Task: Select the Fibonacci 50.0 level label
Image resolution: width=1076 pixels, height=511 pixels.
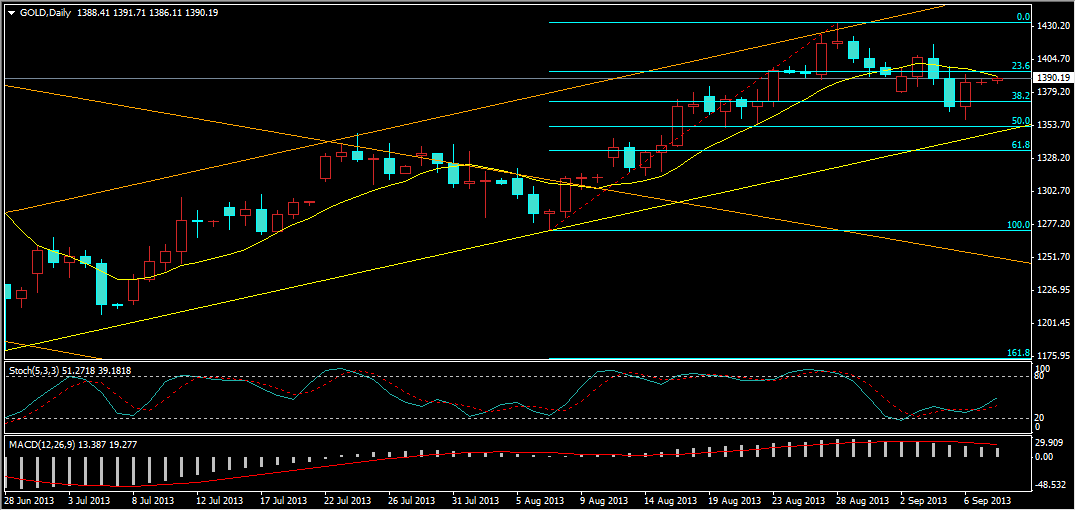Action: click(x=1020, y=121)
